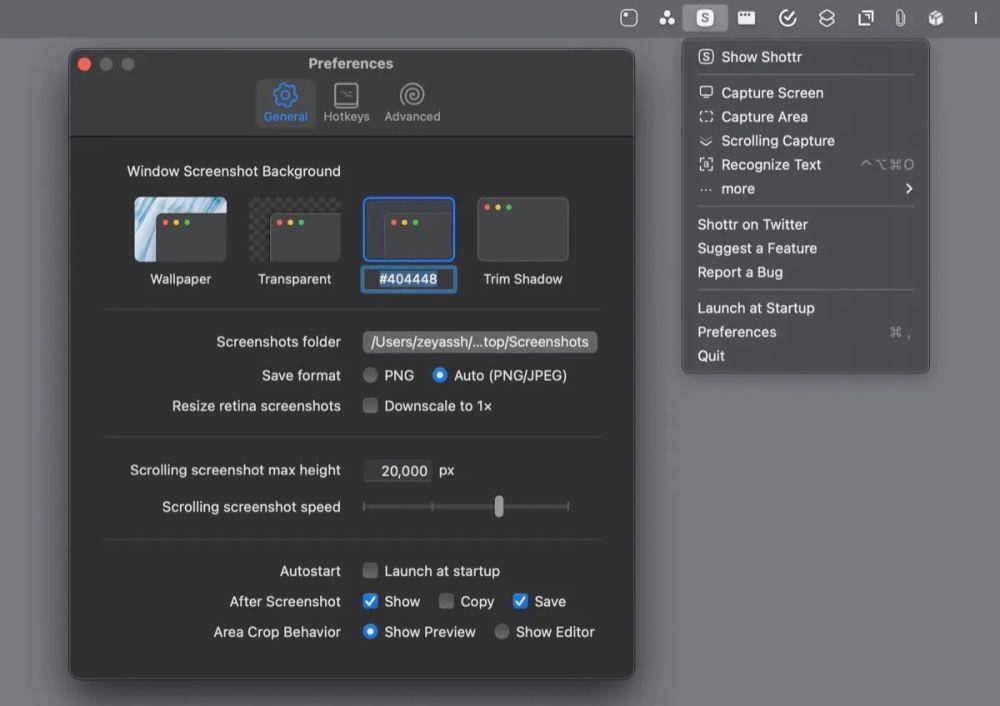
Task: Click the rounded square menu bar icon
Action: click(629, 18)
